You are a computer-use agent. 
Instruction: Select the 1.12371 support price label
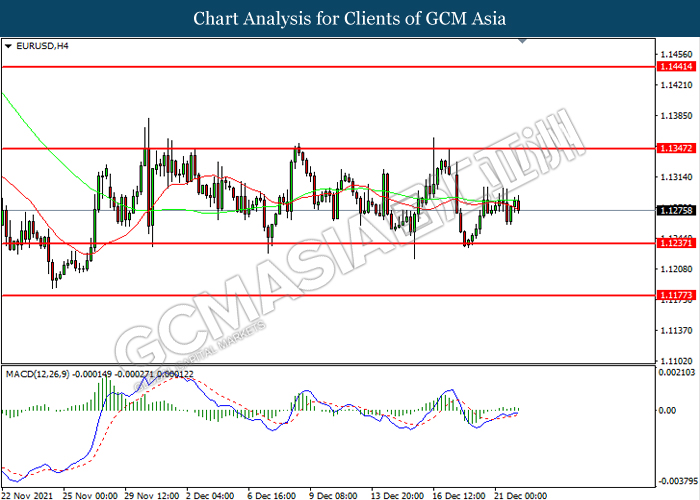click(x=676, y=243)
